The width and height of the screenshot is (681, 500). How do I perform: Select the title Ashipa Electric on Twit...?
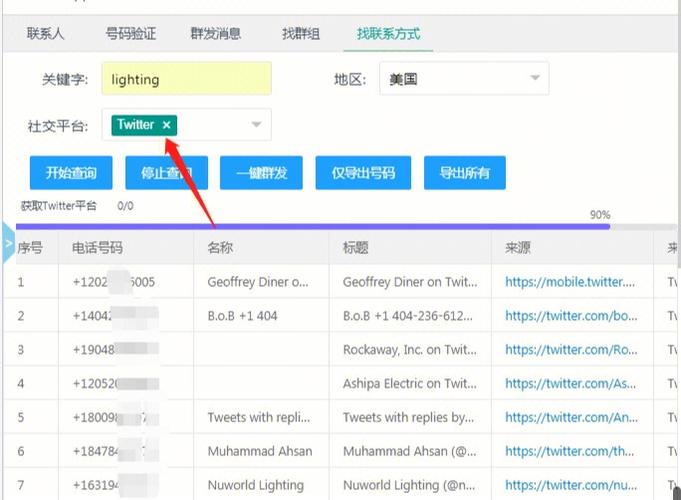click(x=410, y=384)
